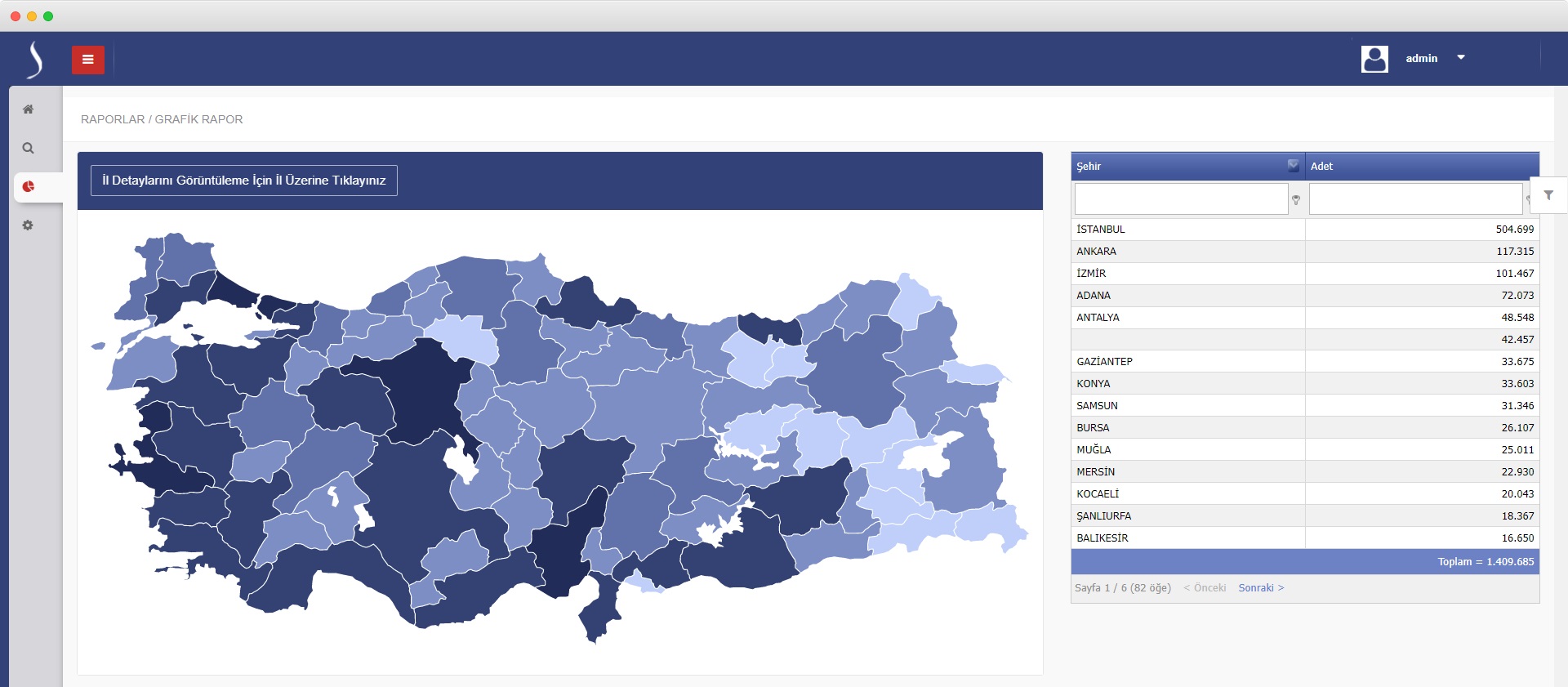The width and height of the screenshot is (1568, 687).
Task: Click the app logo in header
Action: point(34,60)
